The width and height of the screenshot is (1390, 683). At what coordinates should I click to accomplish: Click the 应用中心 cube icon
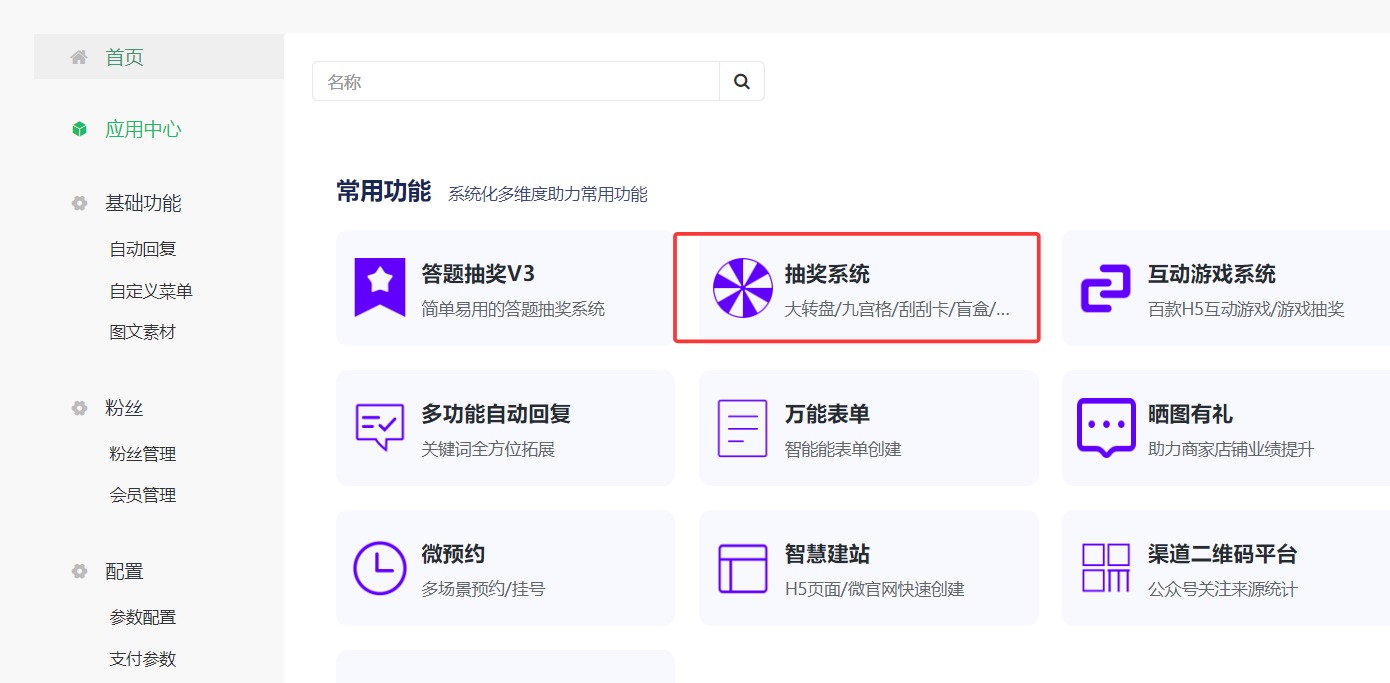tap(78, 128)
